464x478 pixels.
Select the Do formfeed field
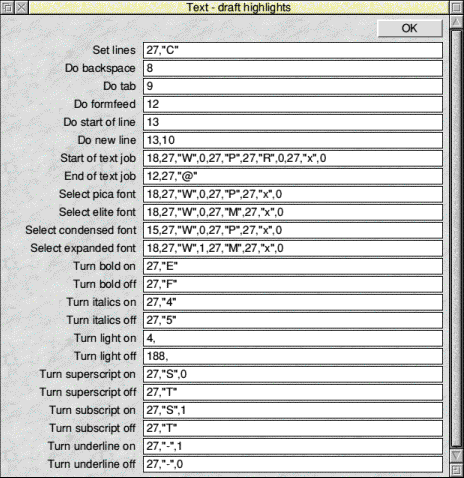(293, 104)
